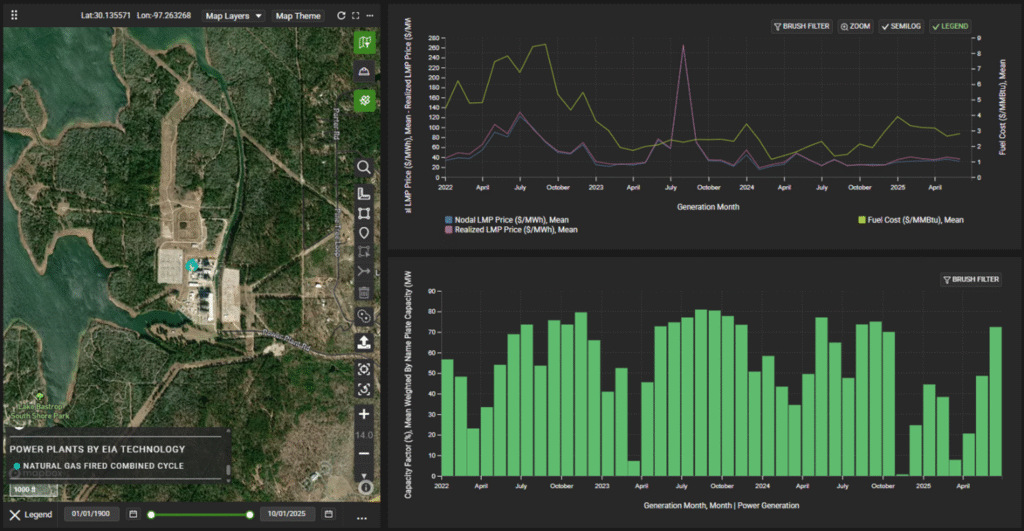This screenshot has height=531, width=1024.
Task: Click the ZOOM button on price chart
Action: pyautogui.click(x=855, y=26)
